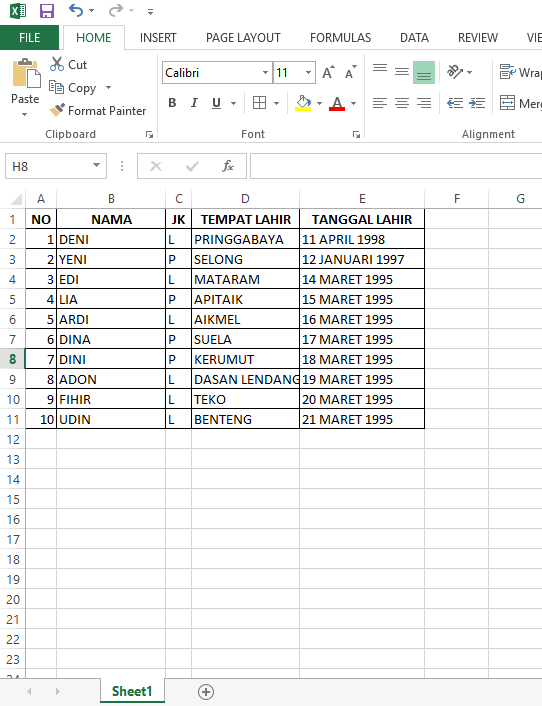542x706 pixels.
Task: Select column E header
Action: (x=362, y=199)
